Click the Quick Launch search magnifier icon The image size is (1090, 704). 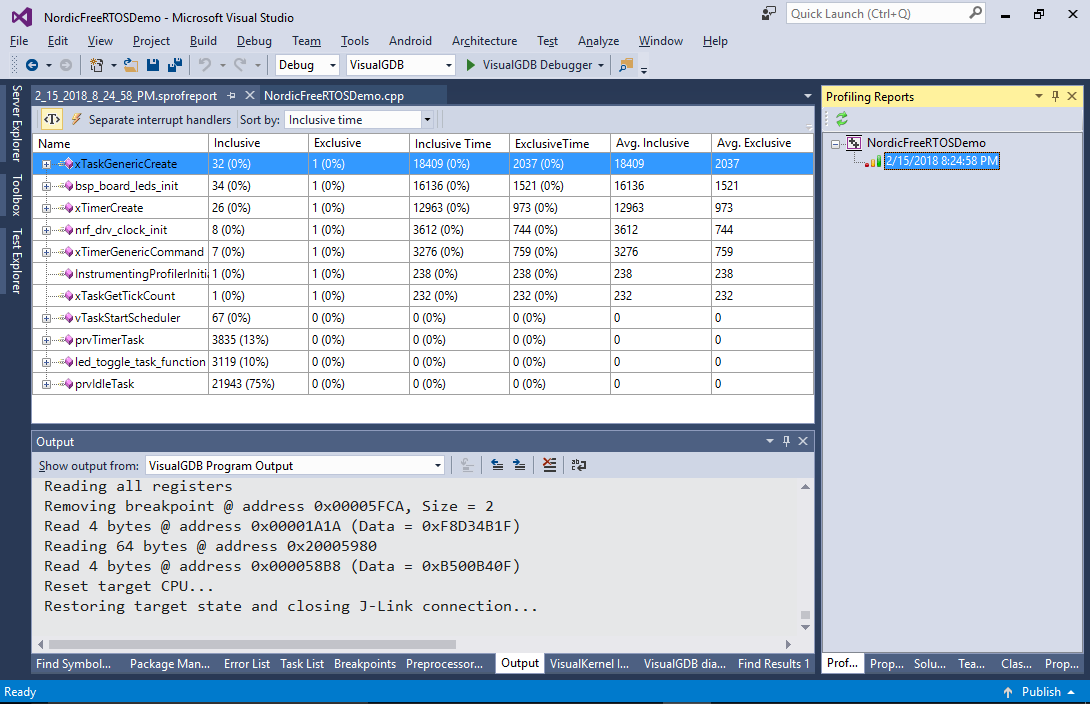(x=976, y=13)
